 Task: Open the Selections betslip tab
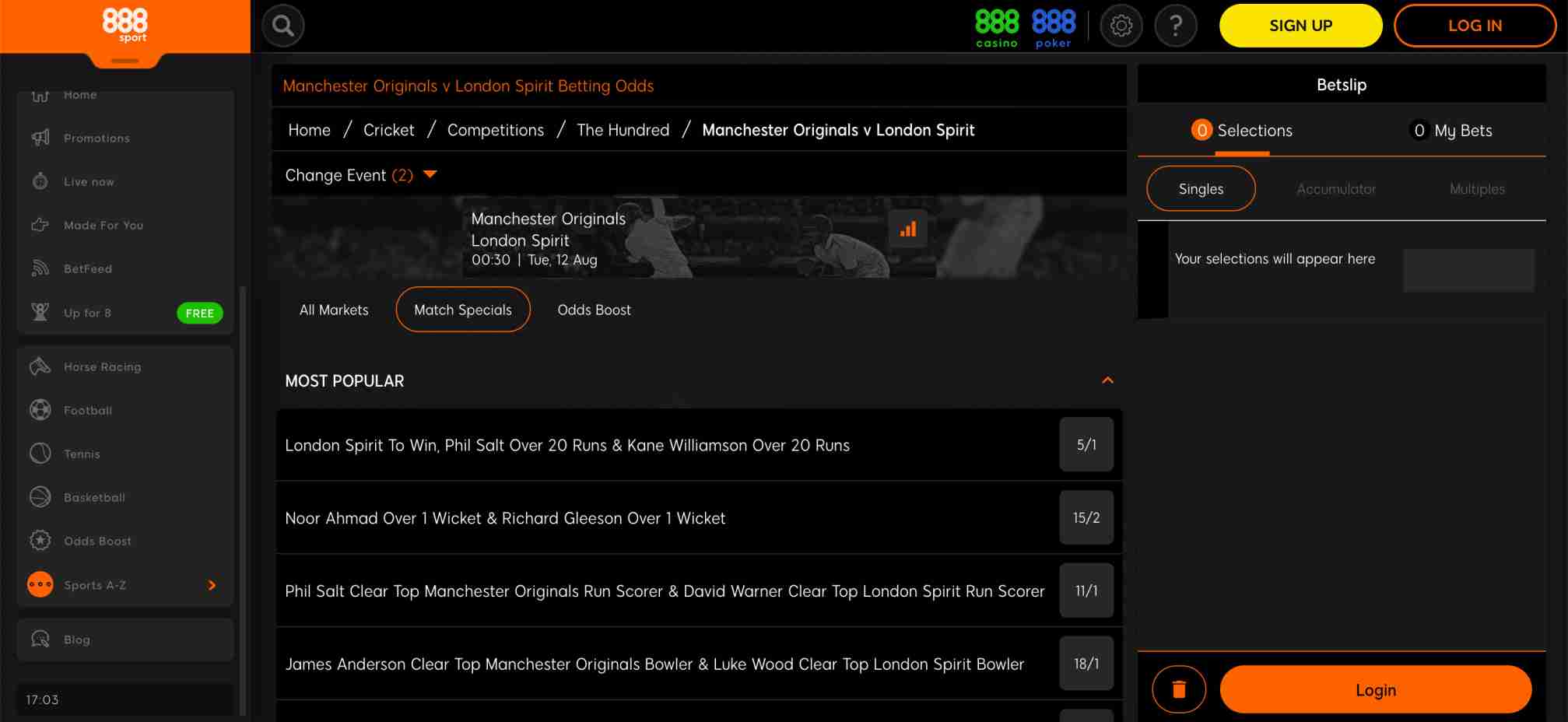coord(1242,131)
